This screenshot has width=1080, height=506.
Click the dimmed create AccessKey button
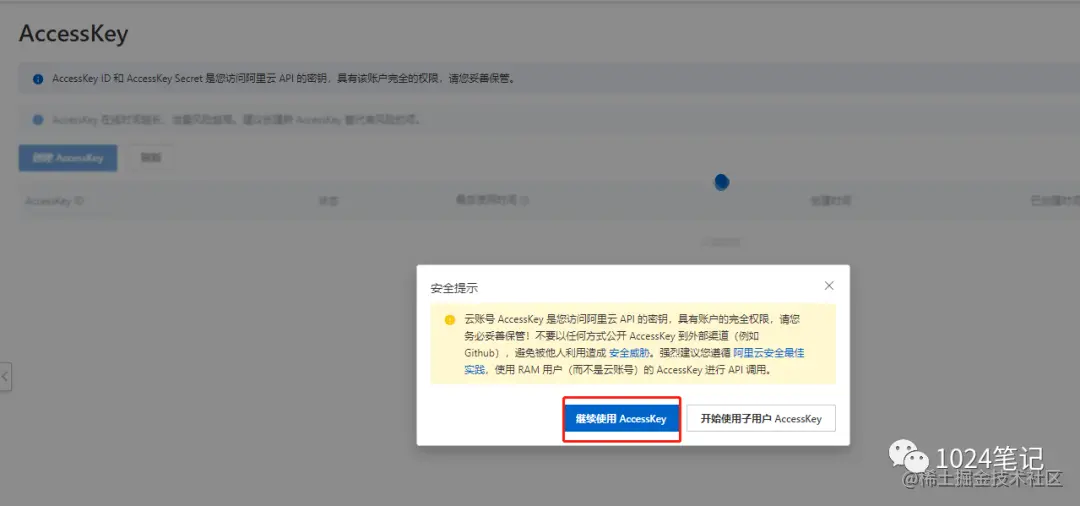coord(68,158)
